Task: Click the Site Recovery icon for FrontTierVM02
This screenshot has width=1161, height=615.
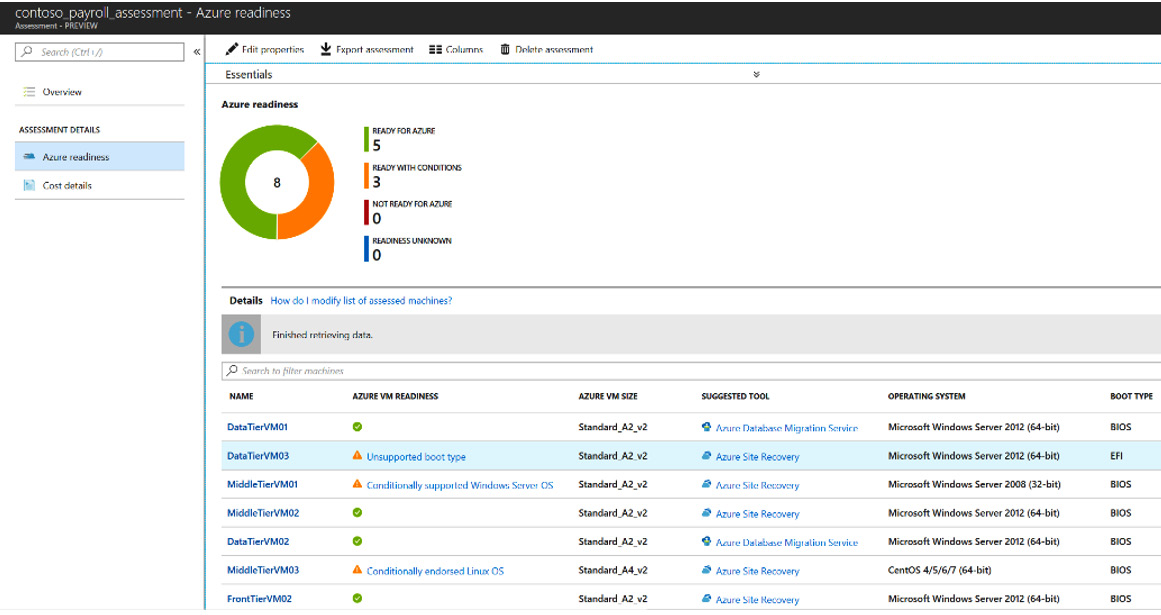Action: (x=706, y=598)
